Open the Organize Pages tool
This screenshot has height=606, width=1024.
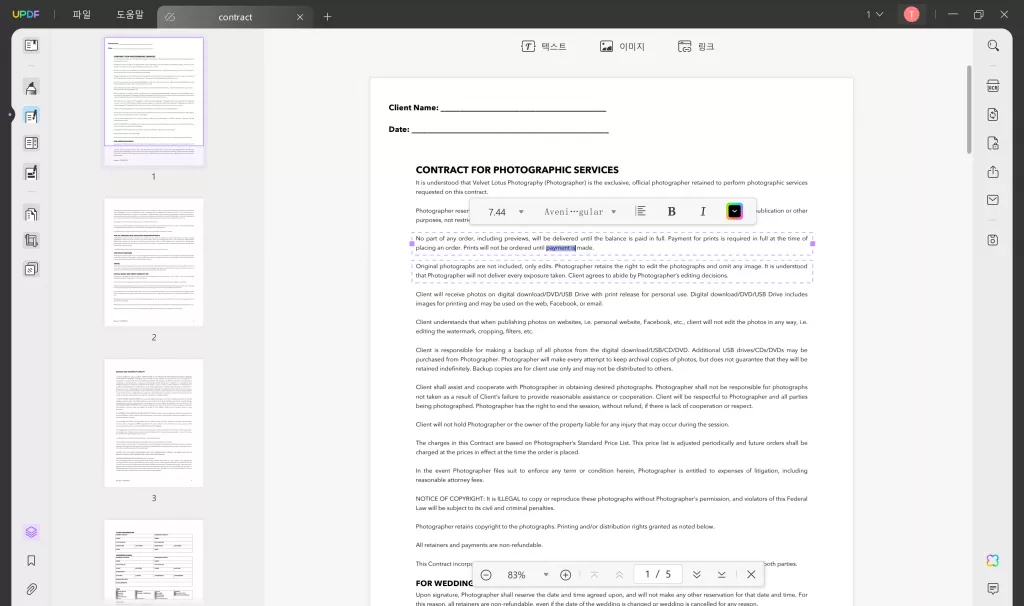click(x=31, y=214)
